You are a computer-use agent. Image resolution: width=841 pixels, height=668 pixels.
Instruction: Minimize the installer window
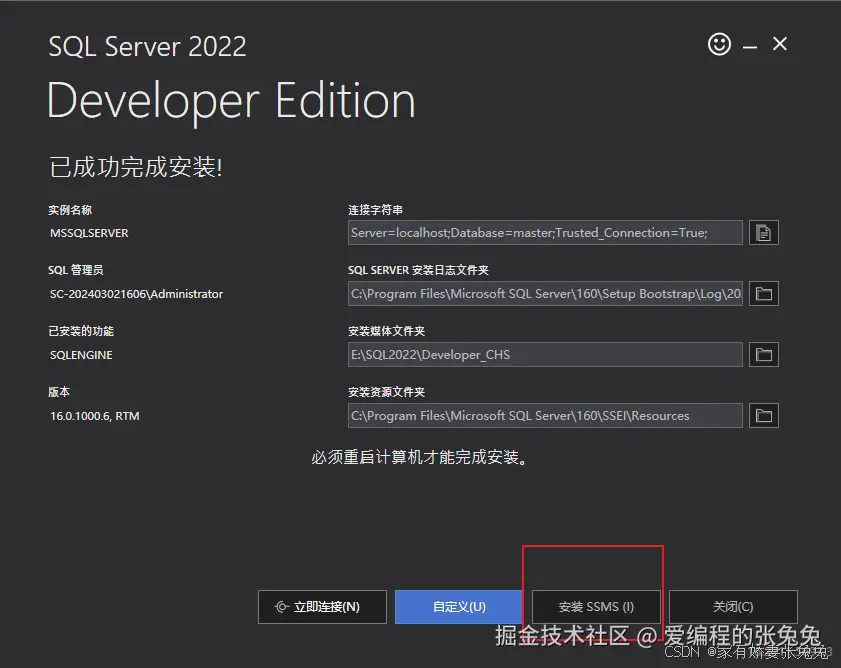tap(750, 47)
